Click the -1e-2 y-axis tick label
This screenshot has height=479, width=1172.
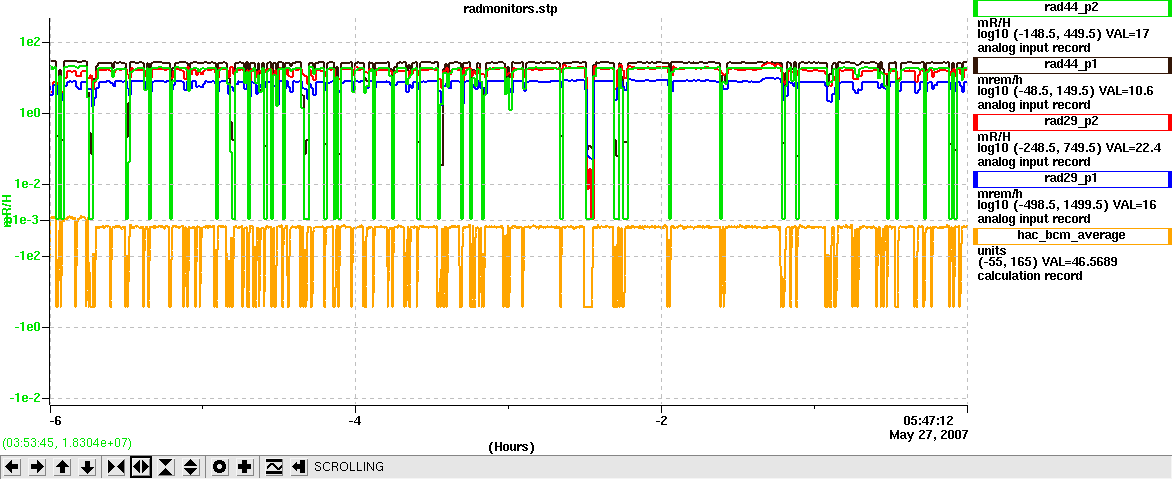click(x=24, y=398)
